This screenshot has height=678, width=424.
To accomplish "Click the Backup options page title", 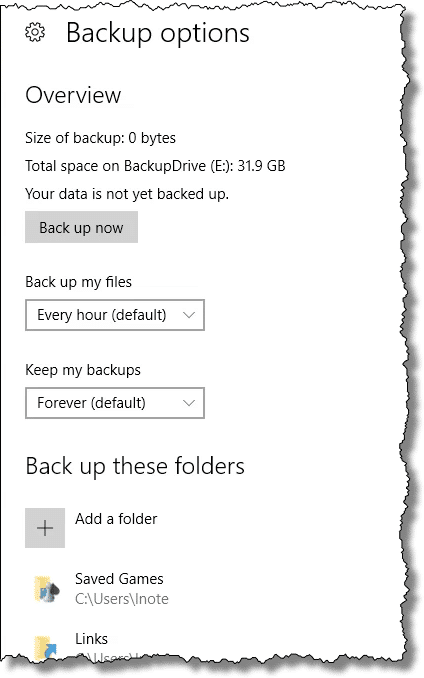I will (158, 34).
